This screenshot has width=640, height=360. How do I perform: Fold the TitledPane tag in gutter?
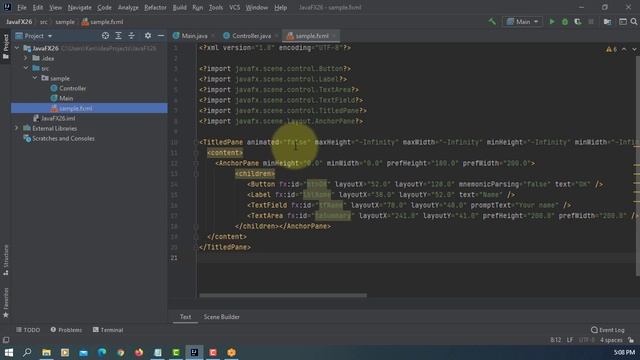click(x=196, y=142)
